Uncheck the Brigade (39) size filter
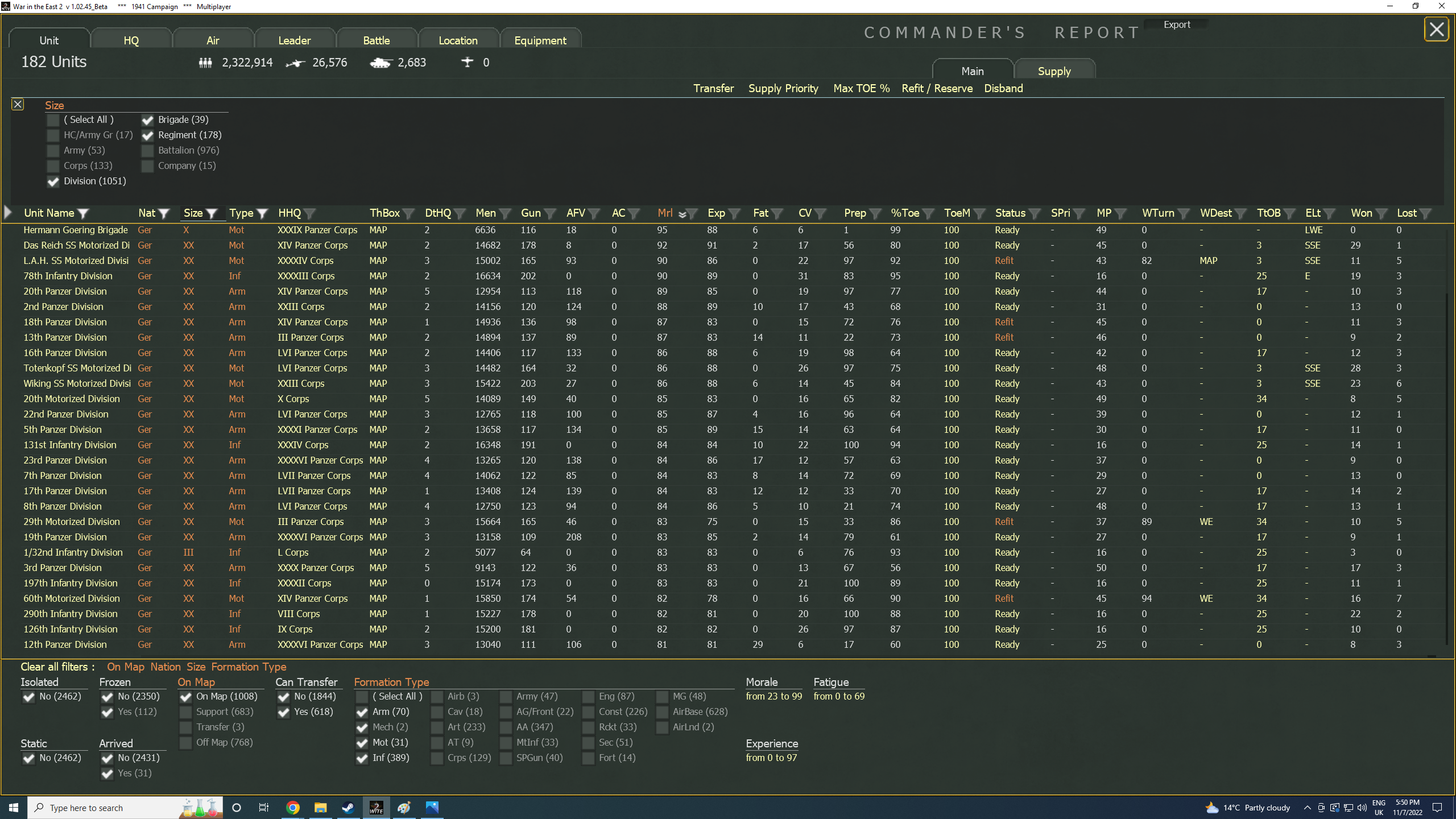The image size is (1456, 819). (x=148, y=120)
